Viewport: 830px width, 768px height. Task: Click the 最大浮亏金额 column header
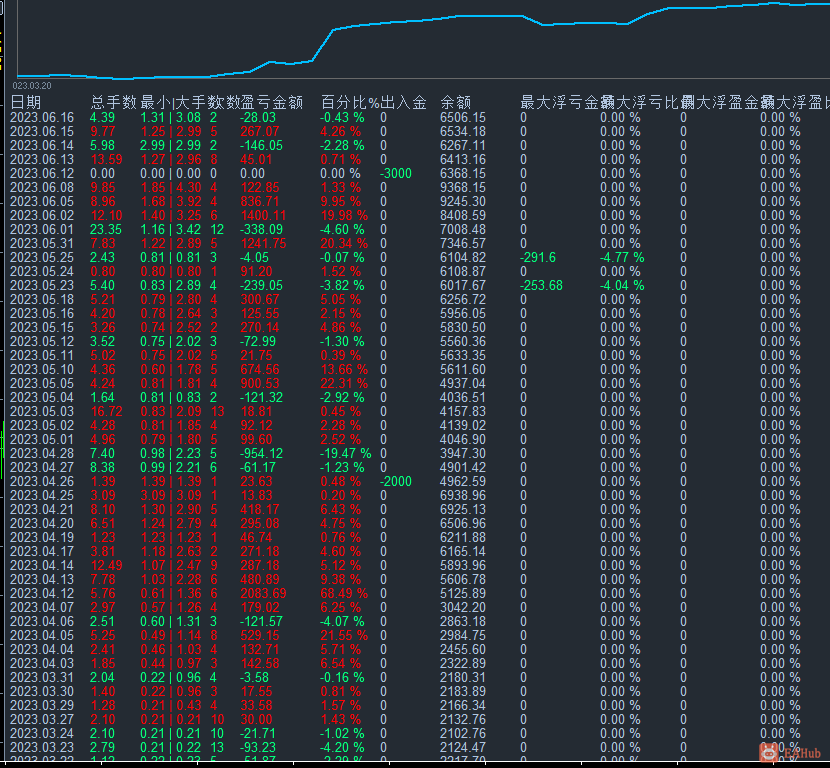[563, 102]
